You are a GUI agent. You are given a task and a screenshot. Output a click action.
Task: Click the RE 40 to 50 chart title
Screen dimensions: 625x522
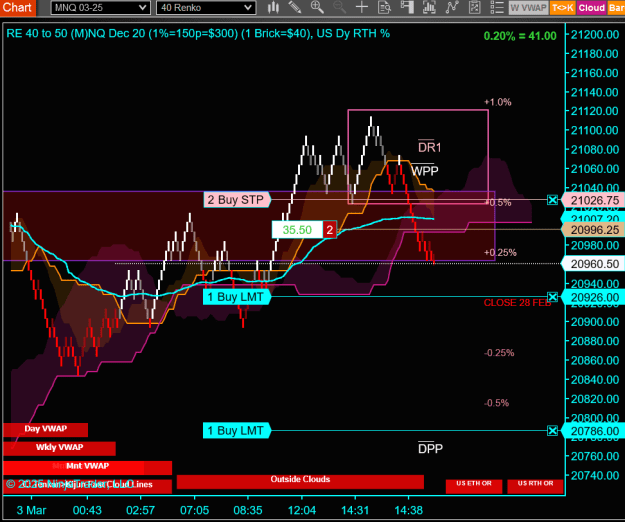198,33
